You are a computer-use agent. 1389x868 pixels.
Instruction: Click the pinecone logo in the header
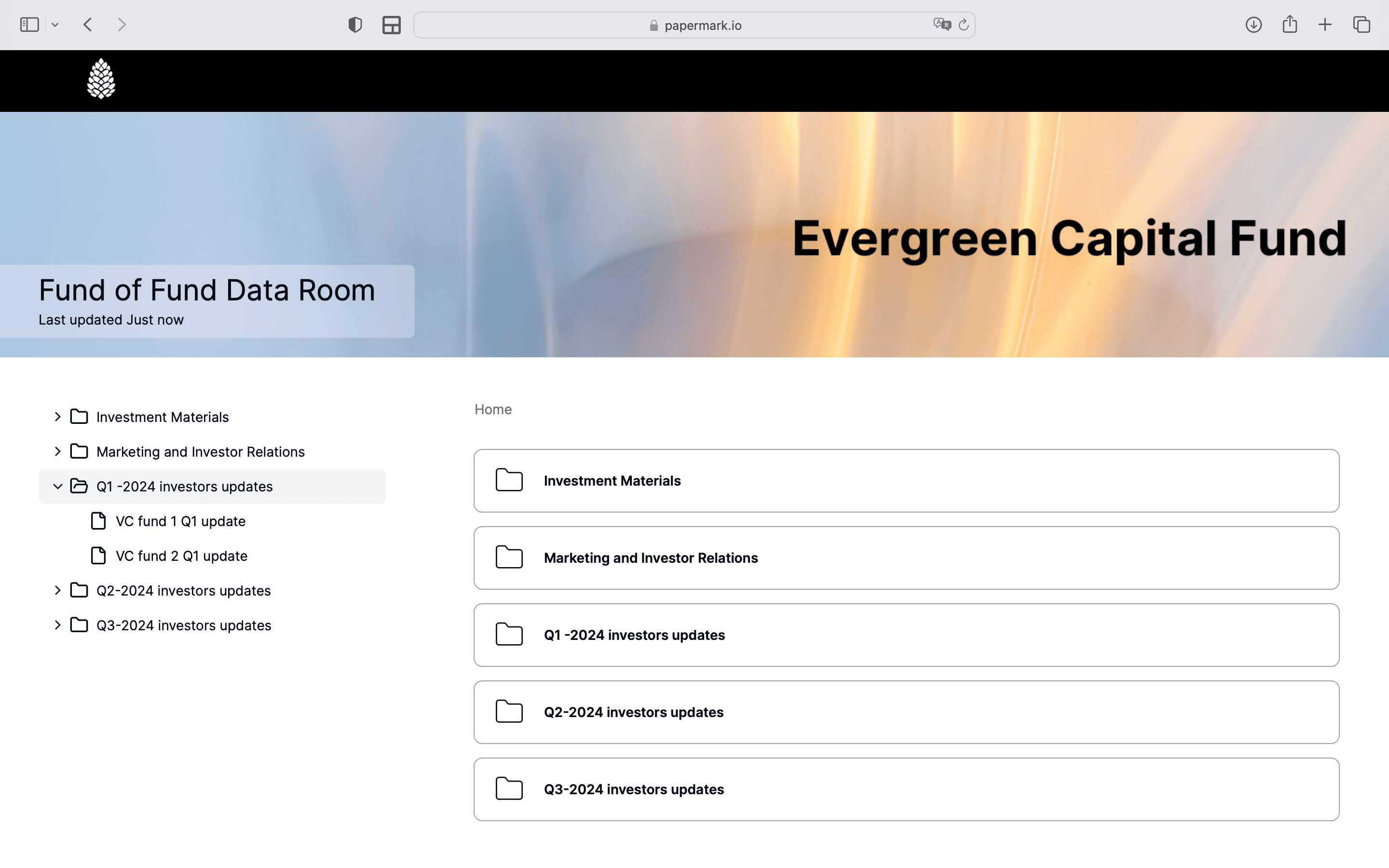click(x=102, y=79)
